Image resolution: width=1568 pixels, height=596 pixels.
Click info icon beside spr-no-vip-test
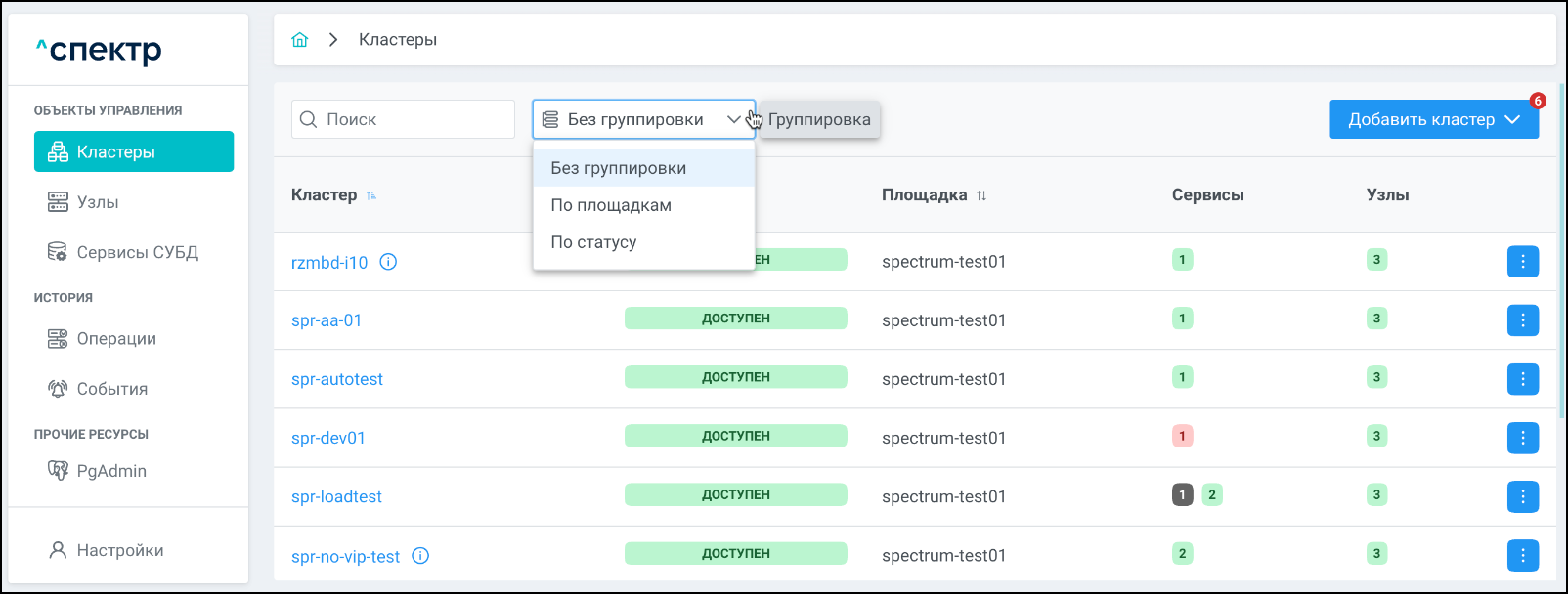(x=420, y=556)
